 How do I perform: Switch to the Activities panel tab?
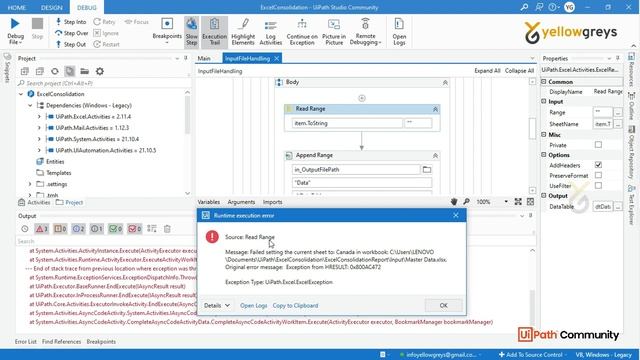35,202
